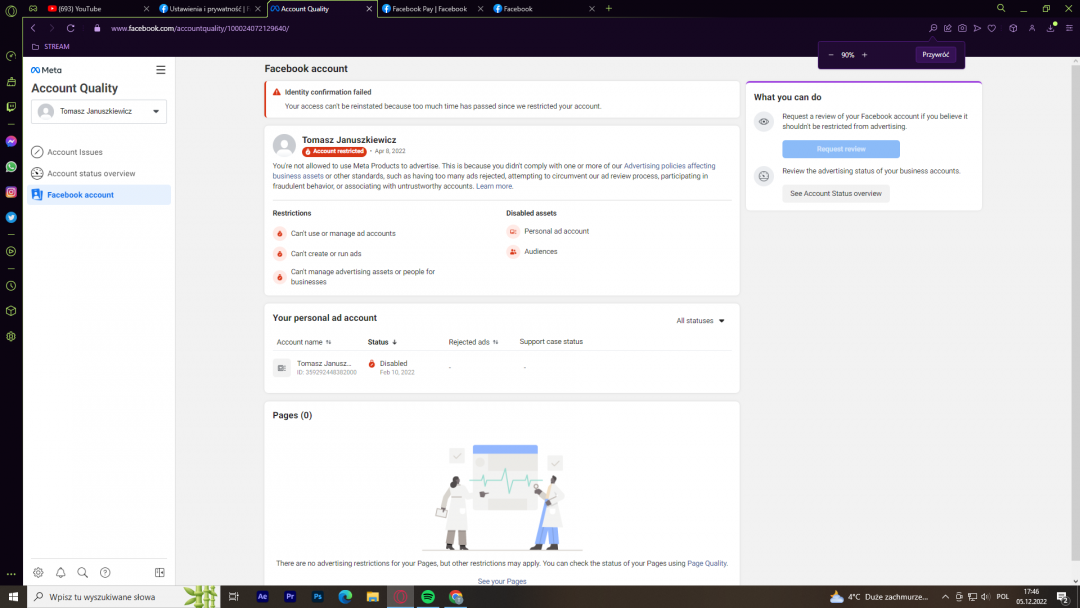The width and height of the screenshot is (1080, 608).
Task: Switch to the Facebook Pay browser tab
Action: (x=429, y=9)
